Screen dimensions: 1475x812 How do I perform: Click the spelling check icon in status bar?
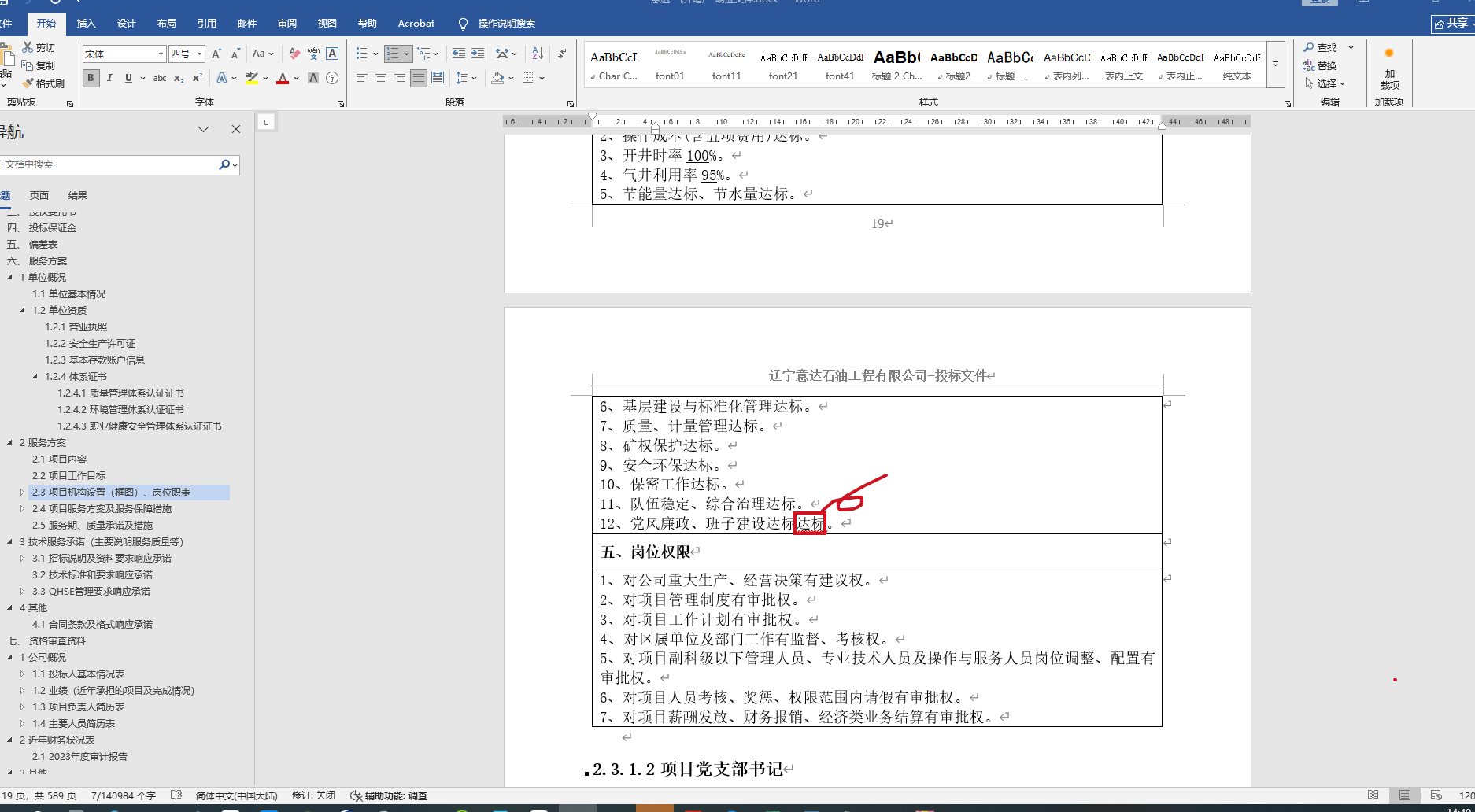tap(176, 795)
